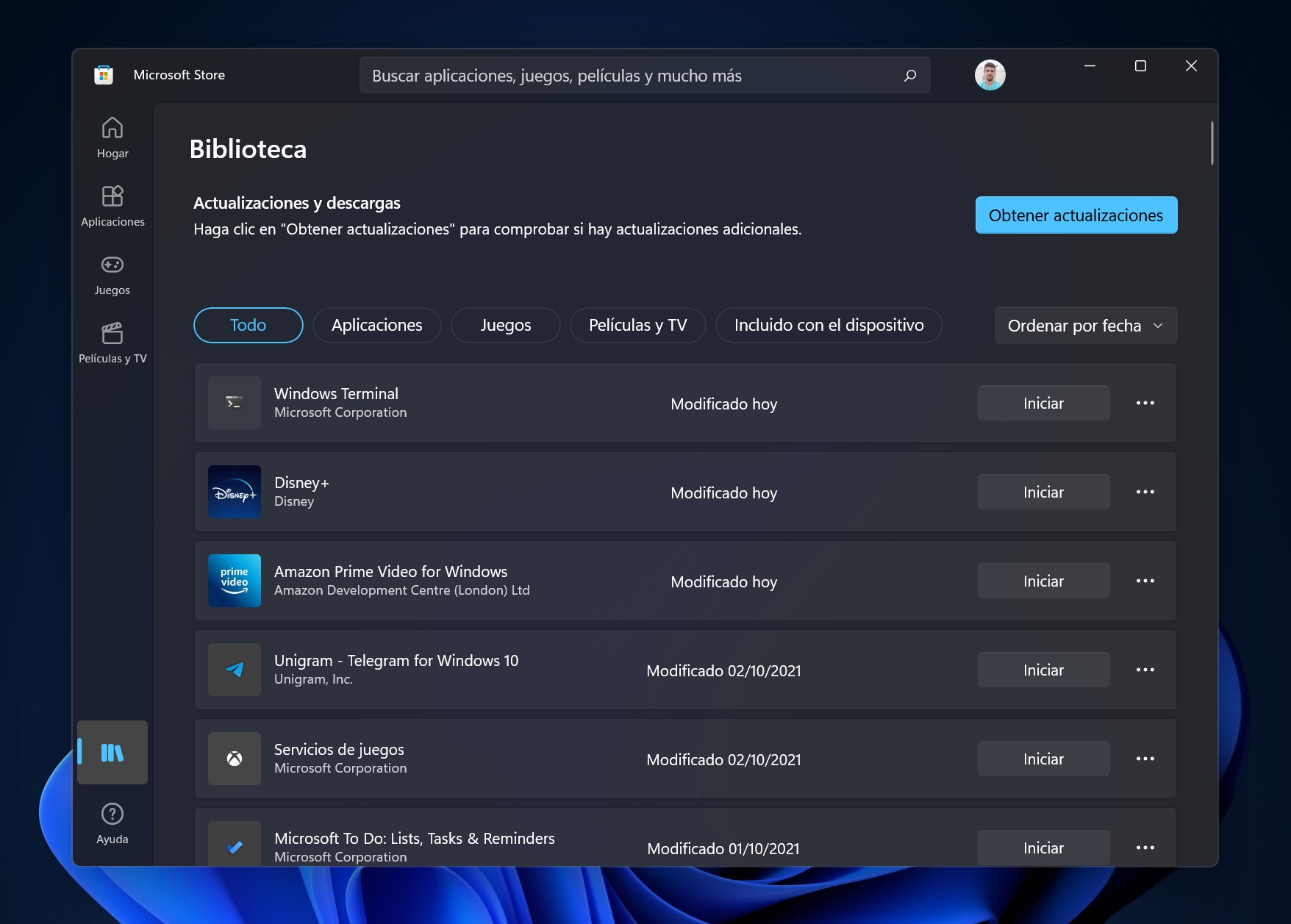Launch Amazon Prime Video with Iniciar

pyautogui.click(x=1043, y=581)
